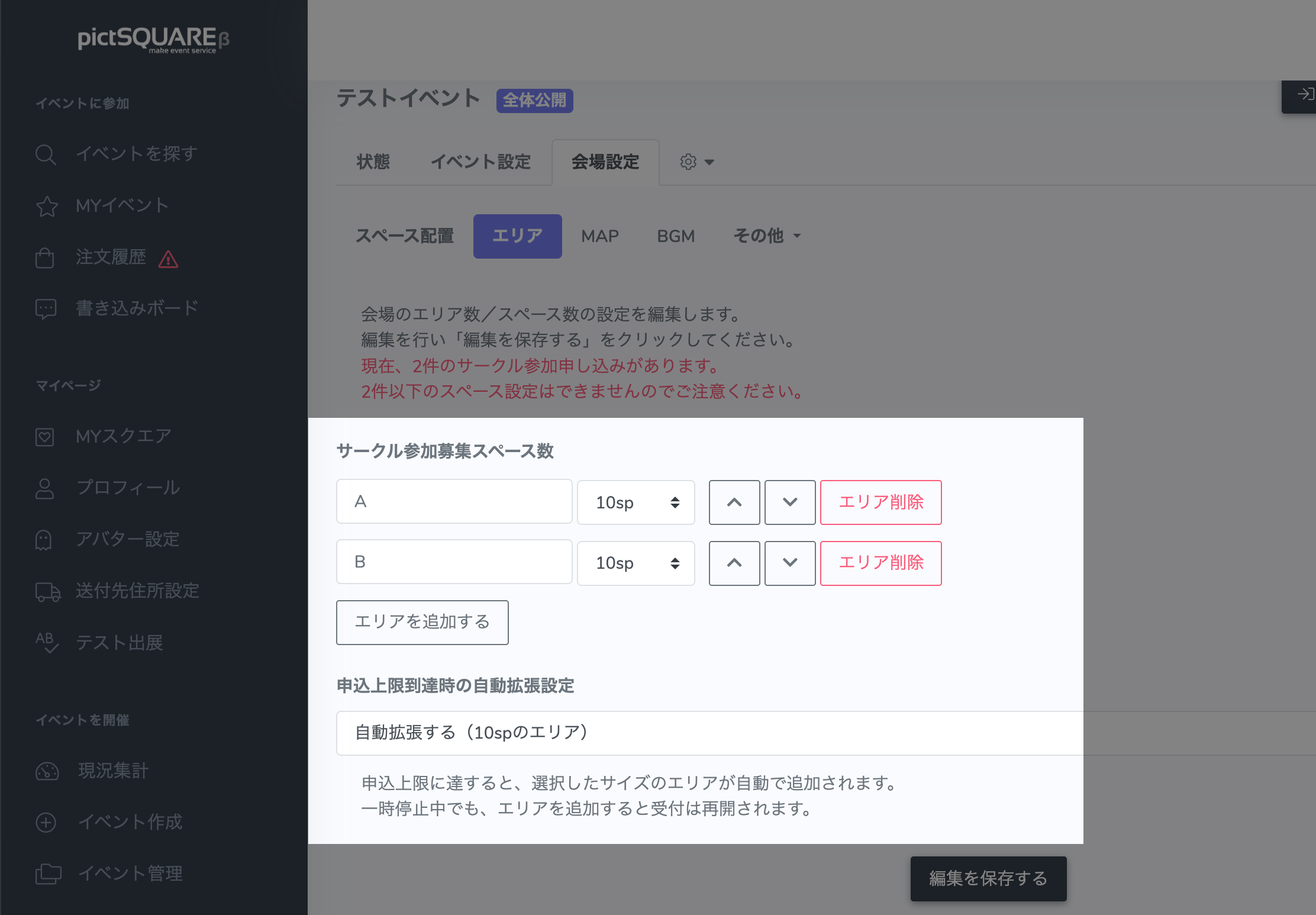Open the 10sp size dropdown for area A

click(636, 502)
